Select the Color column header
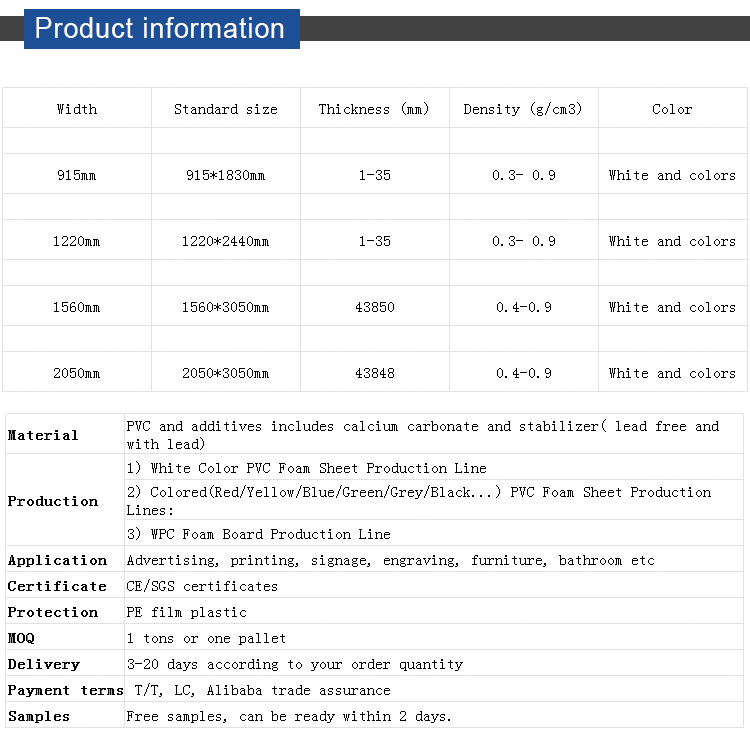Viewport: 750px width, 737px height. coord(672,109)
